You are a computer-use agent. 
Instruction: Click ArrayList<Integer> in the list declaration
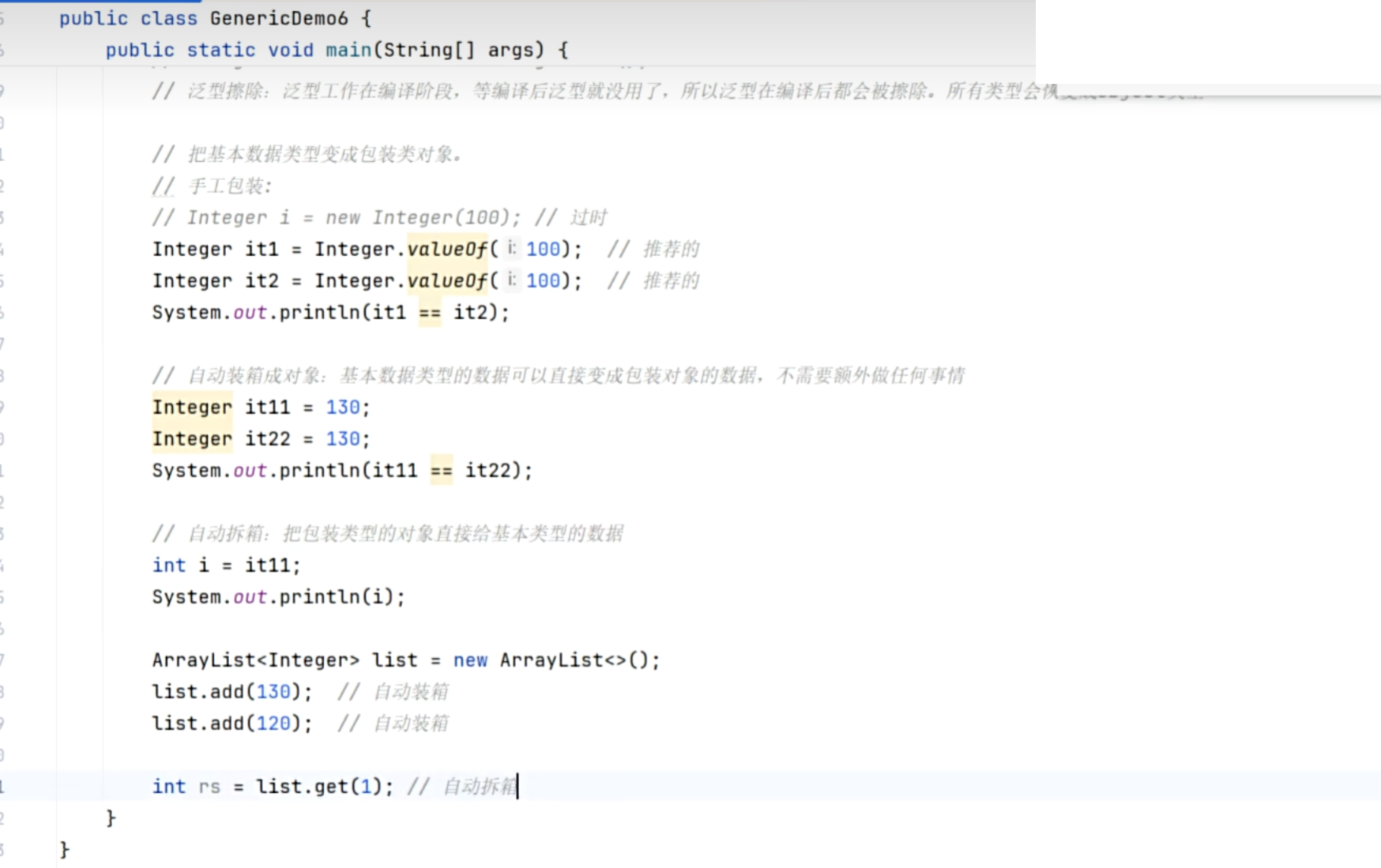tap(256, 660)
